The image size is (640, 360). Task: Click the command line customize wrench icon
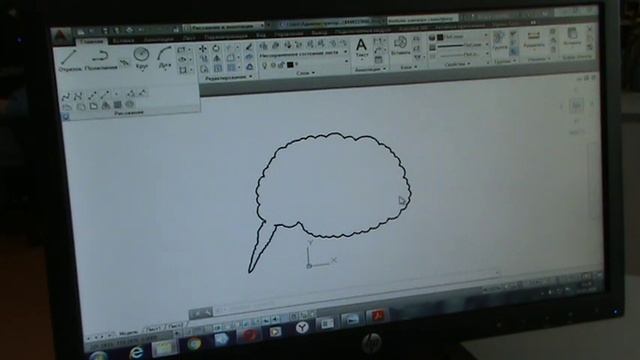(x=208, y=313)
